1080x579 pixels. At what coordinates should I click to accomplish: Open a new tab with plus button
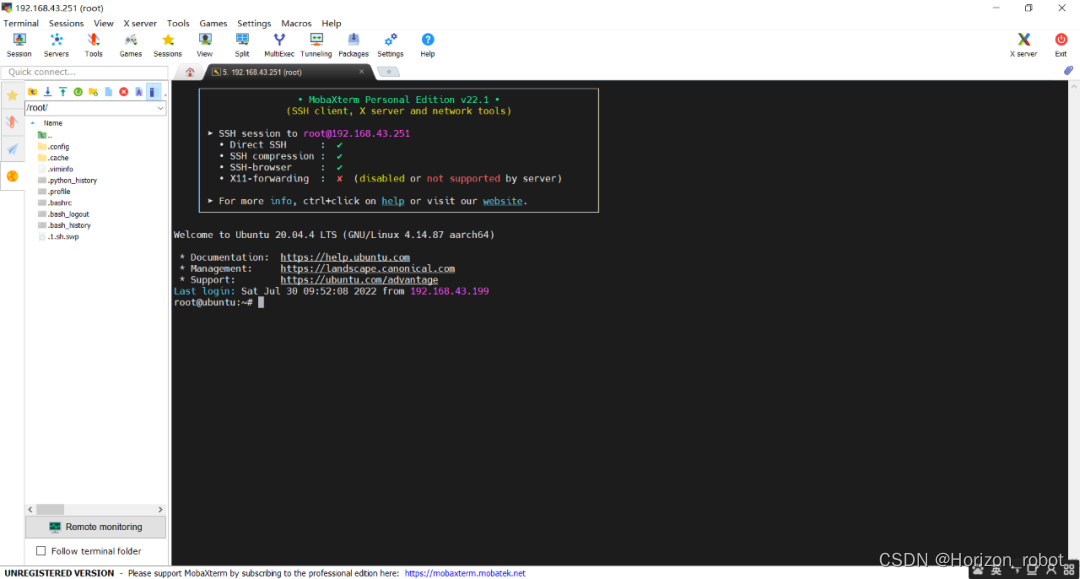[x=388, y=72]
